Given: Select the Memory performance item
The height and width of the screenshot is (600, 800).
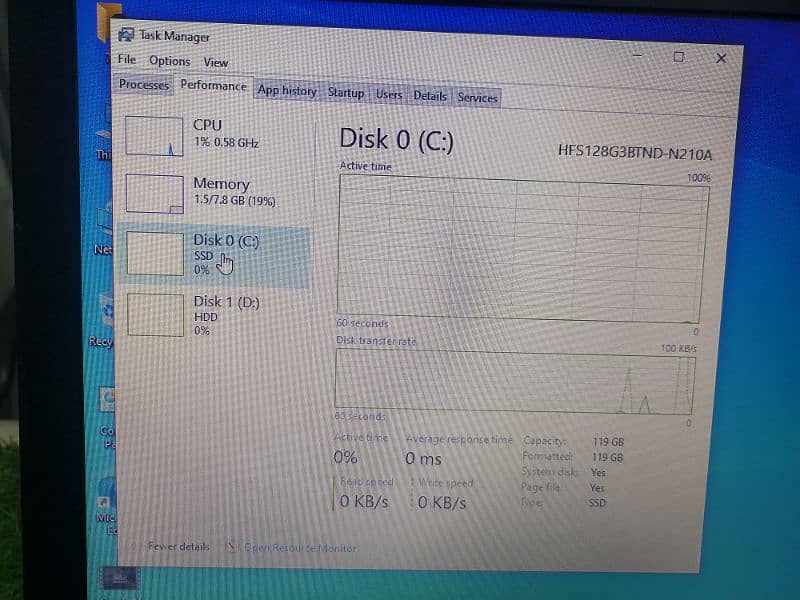Looking at the screenshot, I should (x=214, y=193).
